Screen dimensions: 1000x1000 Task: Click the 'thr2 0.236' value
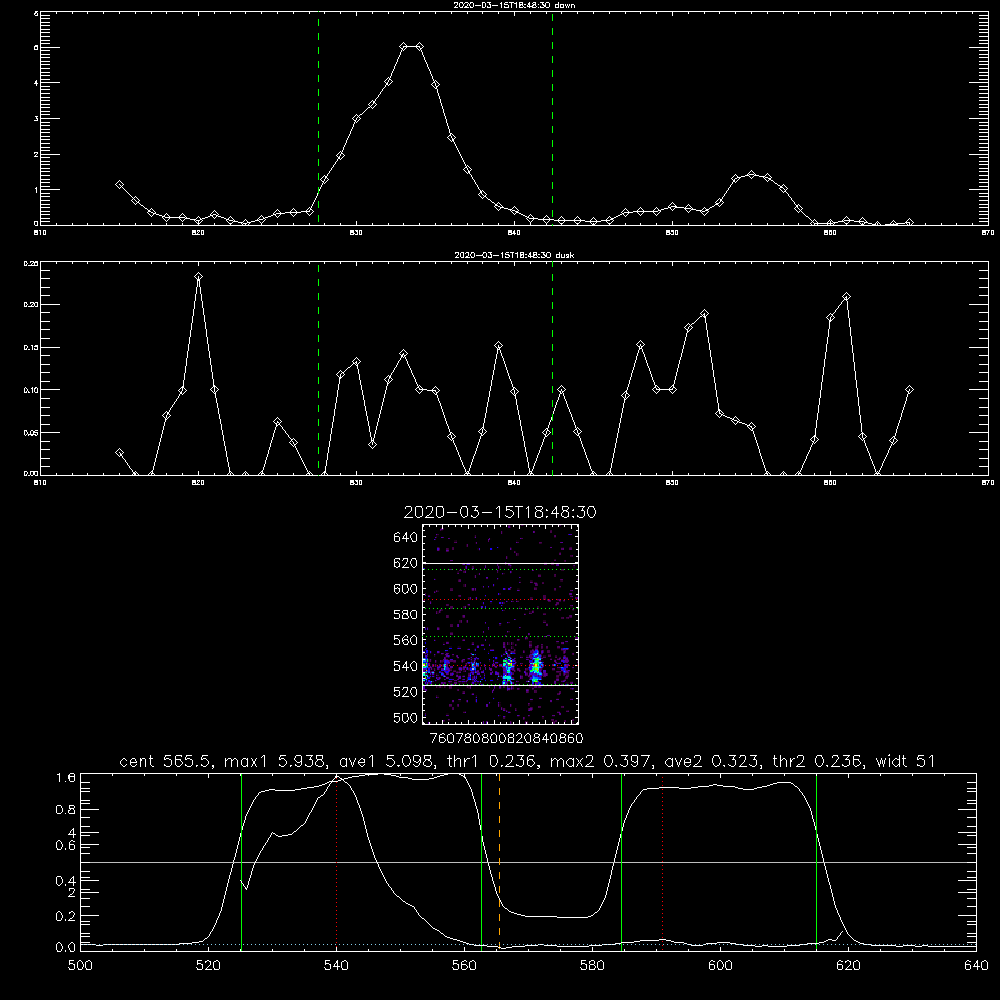tap(818, 761)
